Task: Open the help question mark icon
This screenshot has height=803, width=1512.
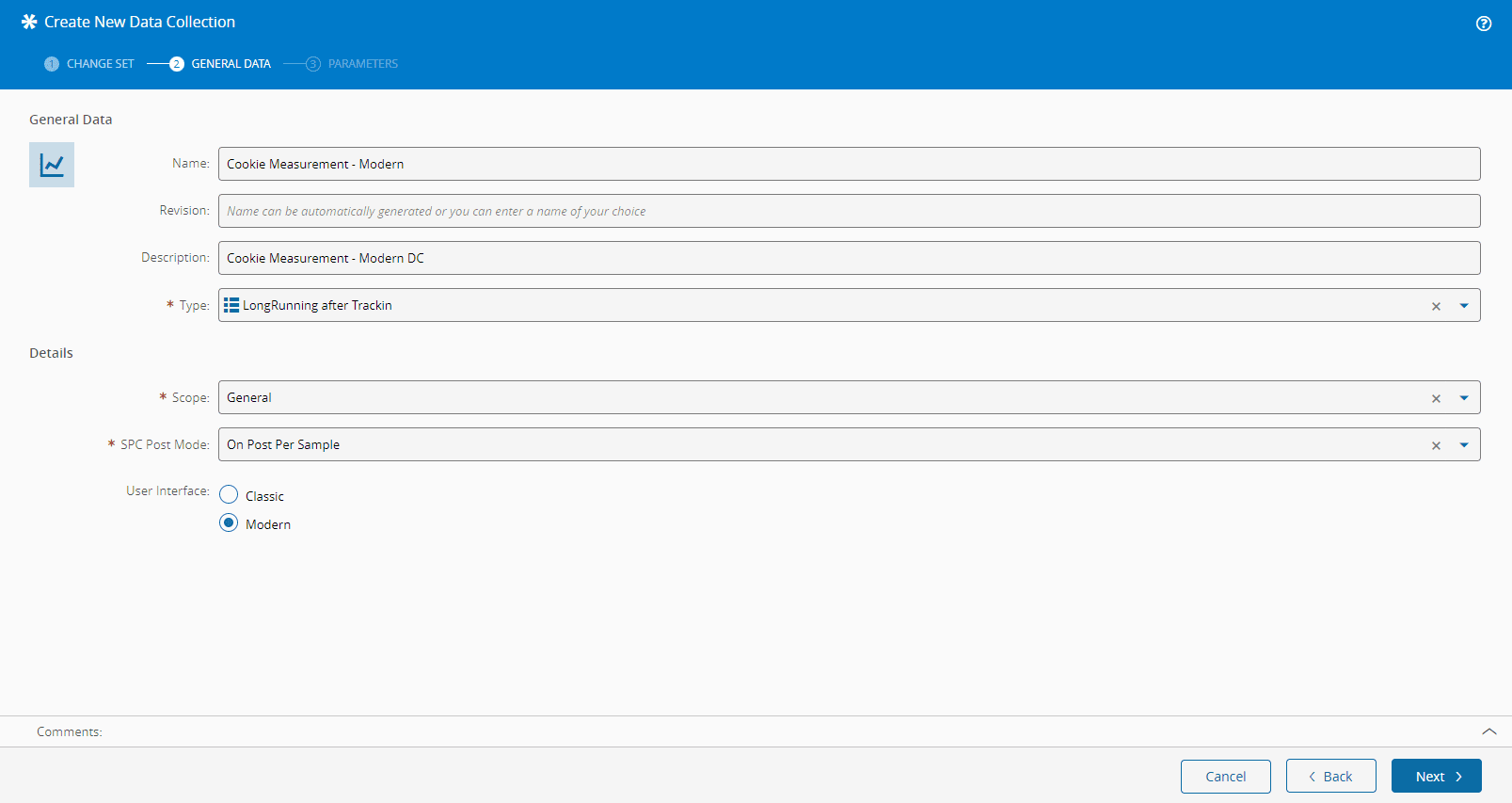Action: tap(1484, 24)
